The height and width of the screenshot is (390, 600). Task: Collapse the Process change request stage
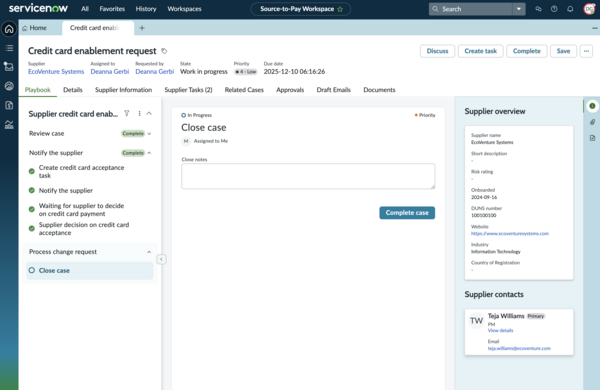click(x=149, y=252)
